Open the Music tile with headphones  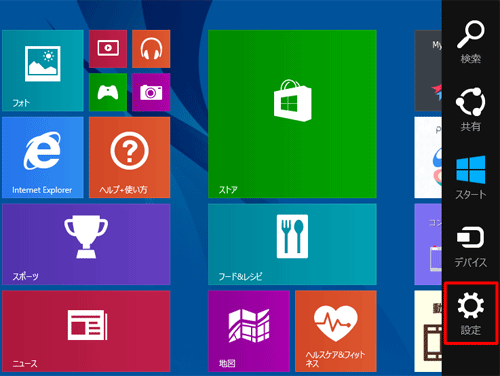point(151,49)
